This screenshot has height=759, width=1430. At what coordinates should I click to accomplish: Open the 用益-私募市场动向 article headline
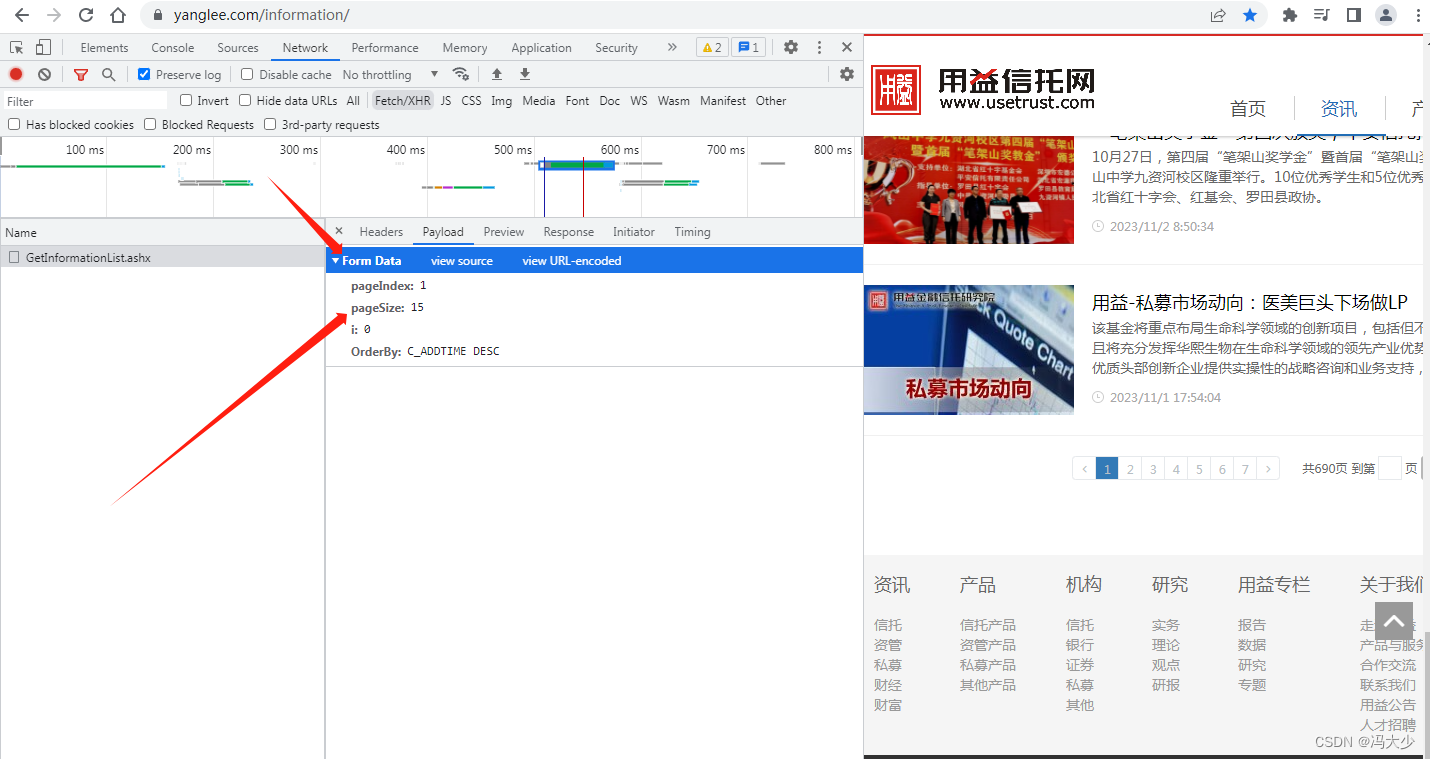1250,302
